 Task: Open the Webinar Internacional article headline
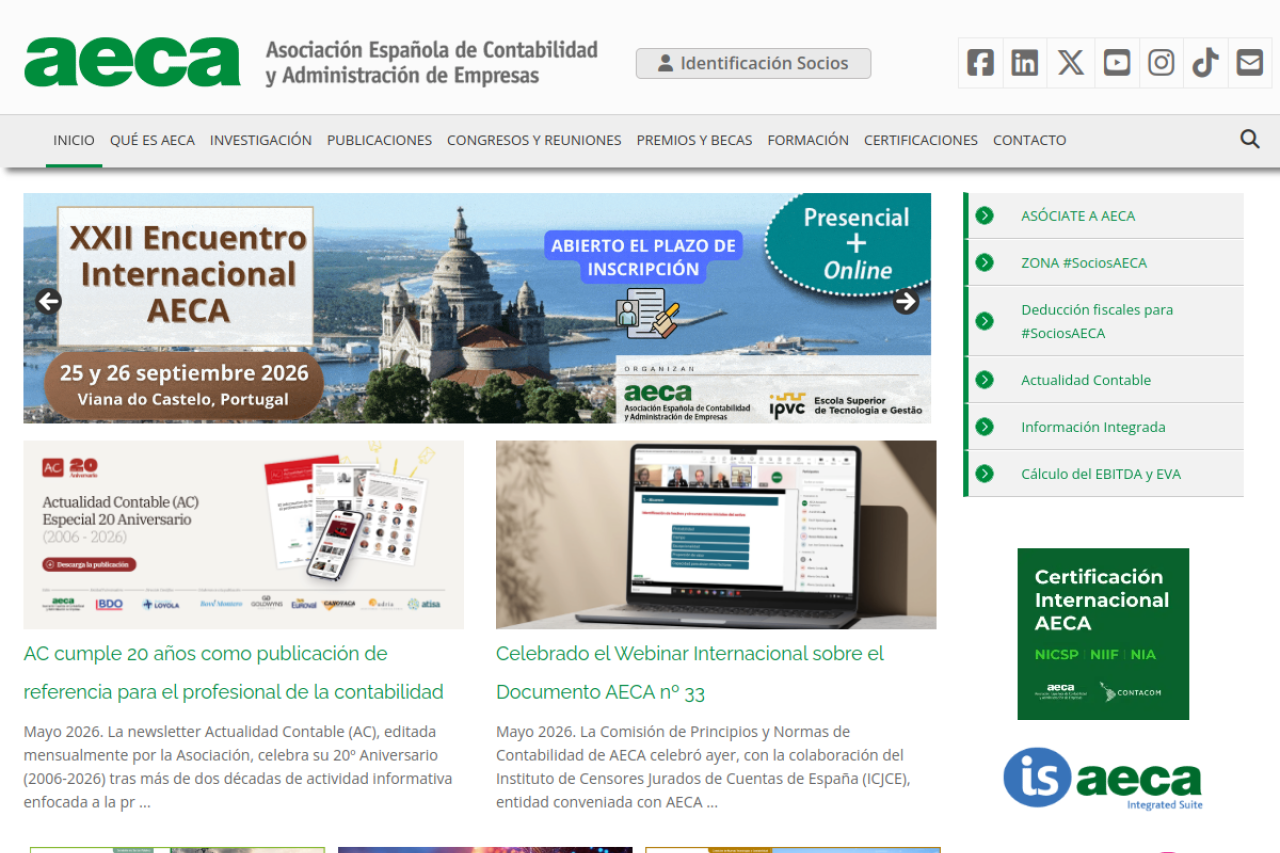[690, 672]
